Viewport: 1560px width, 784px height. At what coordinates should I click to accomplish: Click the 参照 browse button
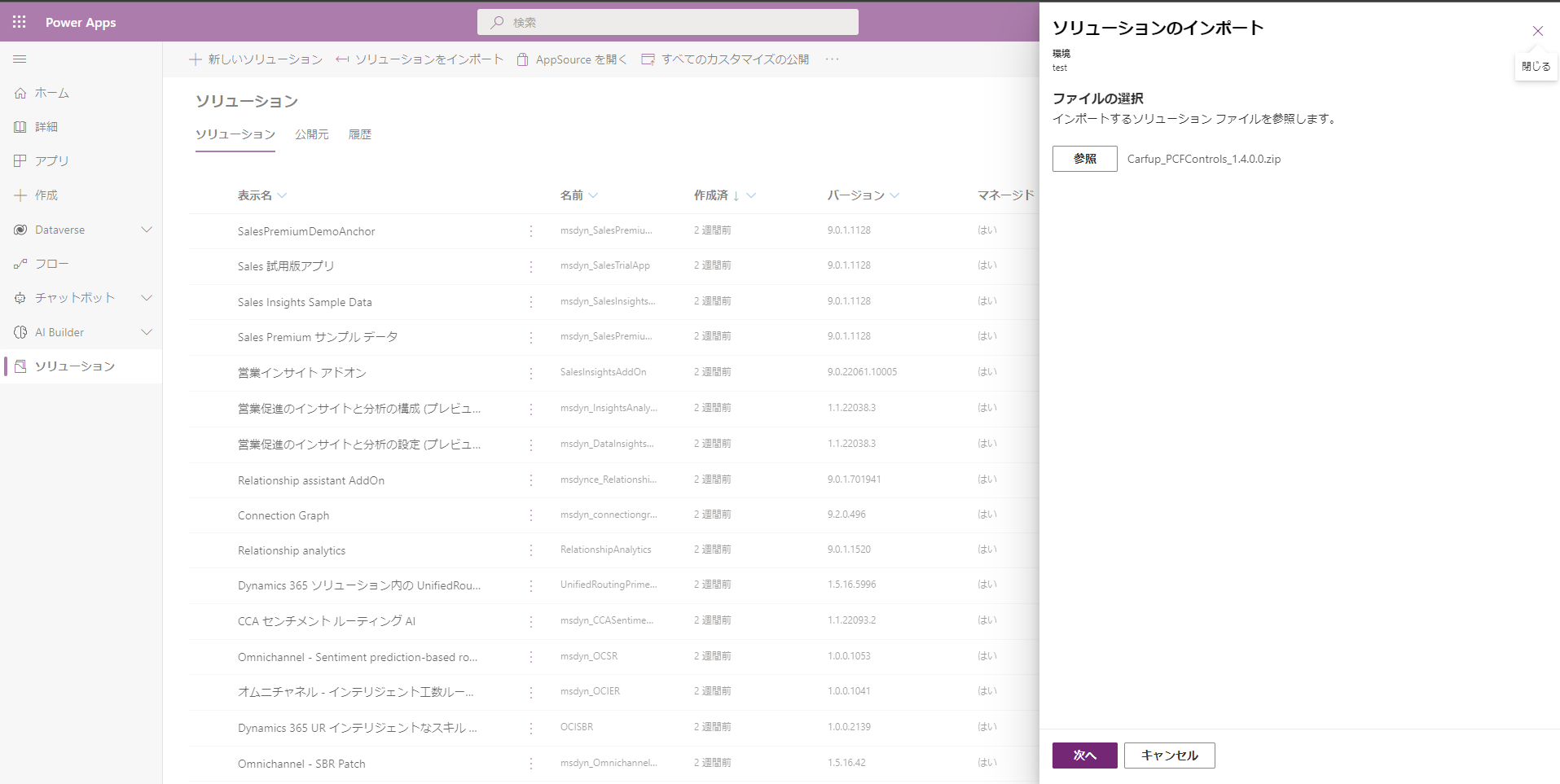(1083, 158)
